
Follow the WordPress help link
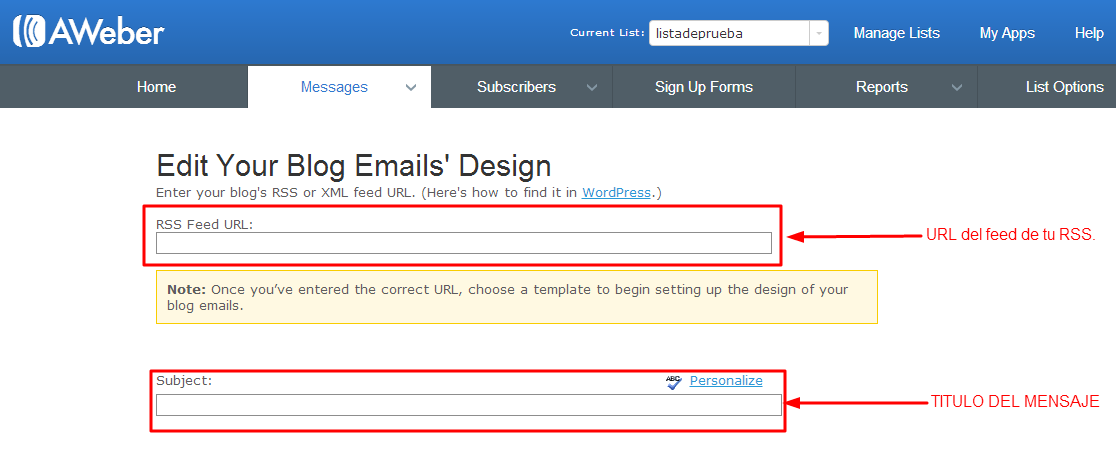(616, 192)
